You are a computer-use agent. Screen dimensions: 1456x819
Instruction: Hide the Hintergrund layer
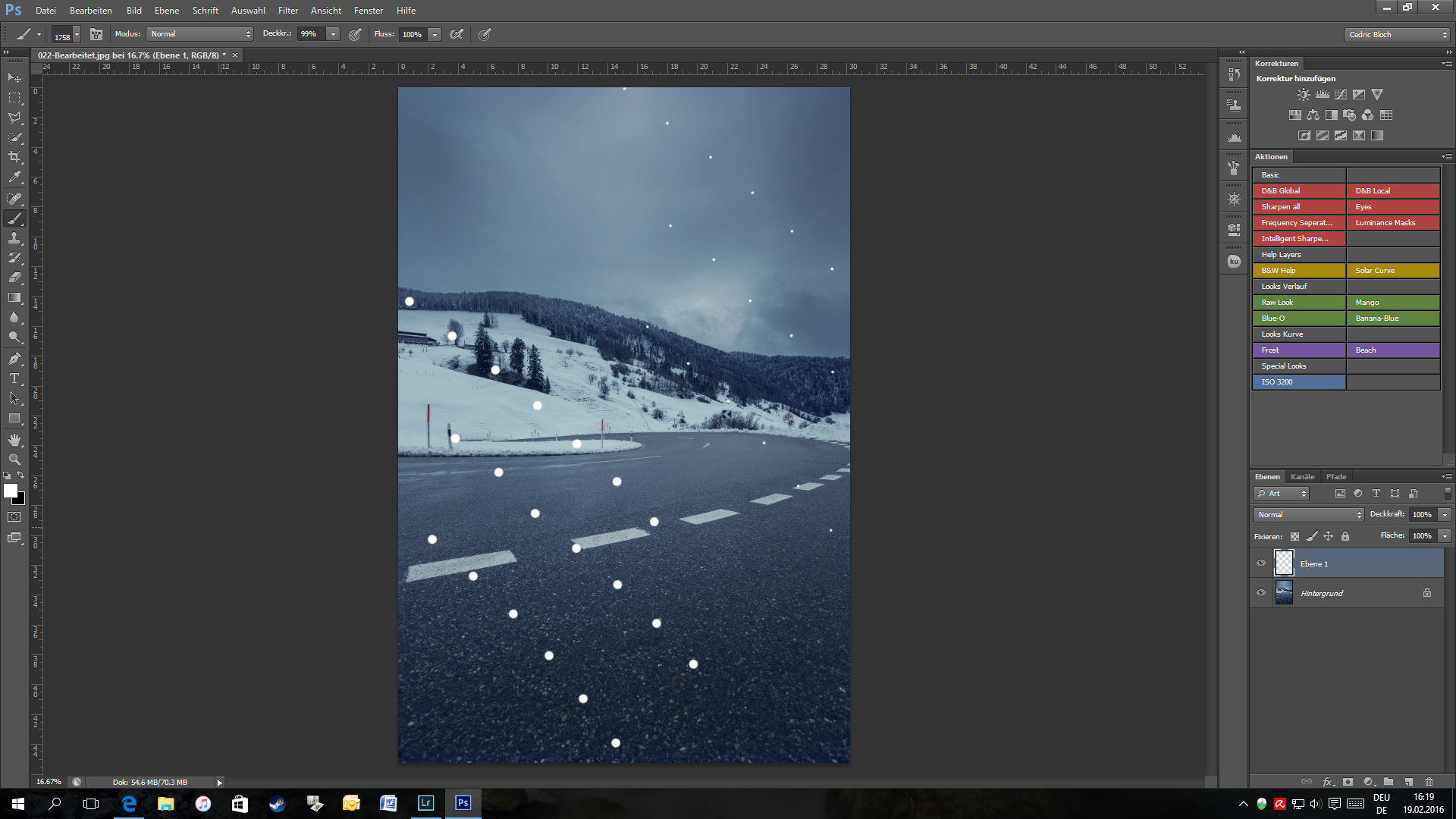[x=1261, y=593]
